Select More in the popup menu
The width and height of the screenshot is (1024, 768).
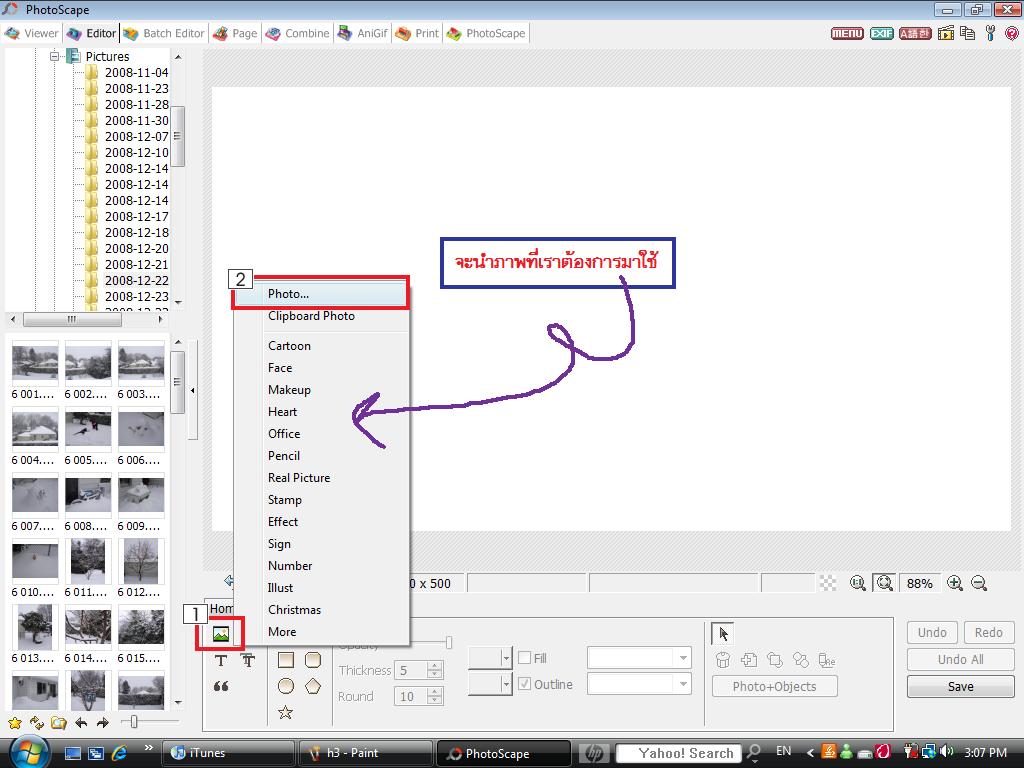(x=322, y=632)
